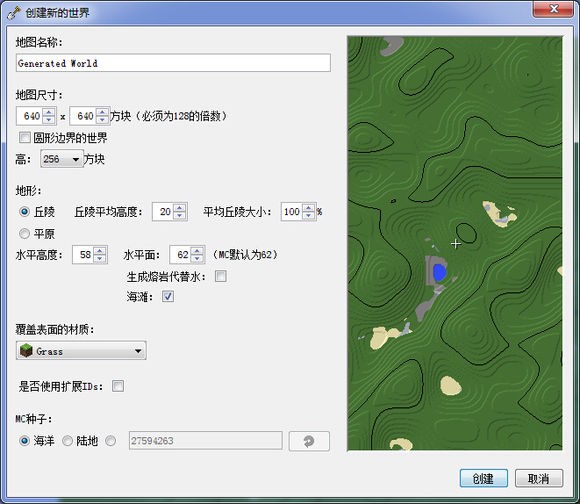Viewport: 580px width, 504px height.
Task: Select the 陆地 seed radio option
Action: click(67, 441)
